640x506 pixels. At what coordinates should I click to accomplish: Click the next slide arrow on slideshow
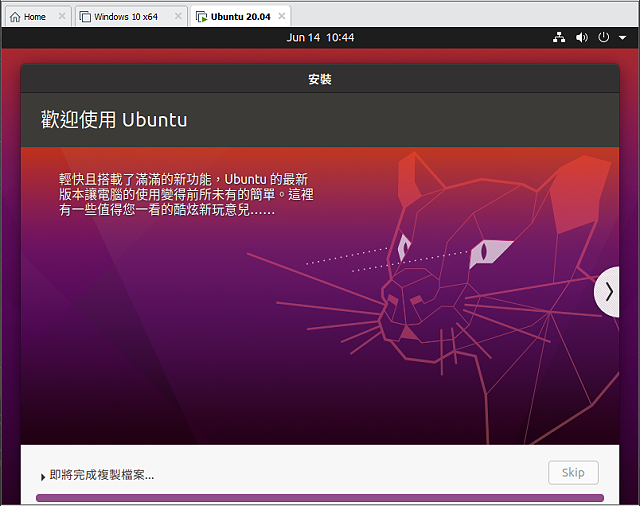[609, 292]
